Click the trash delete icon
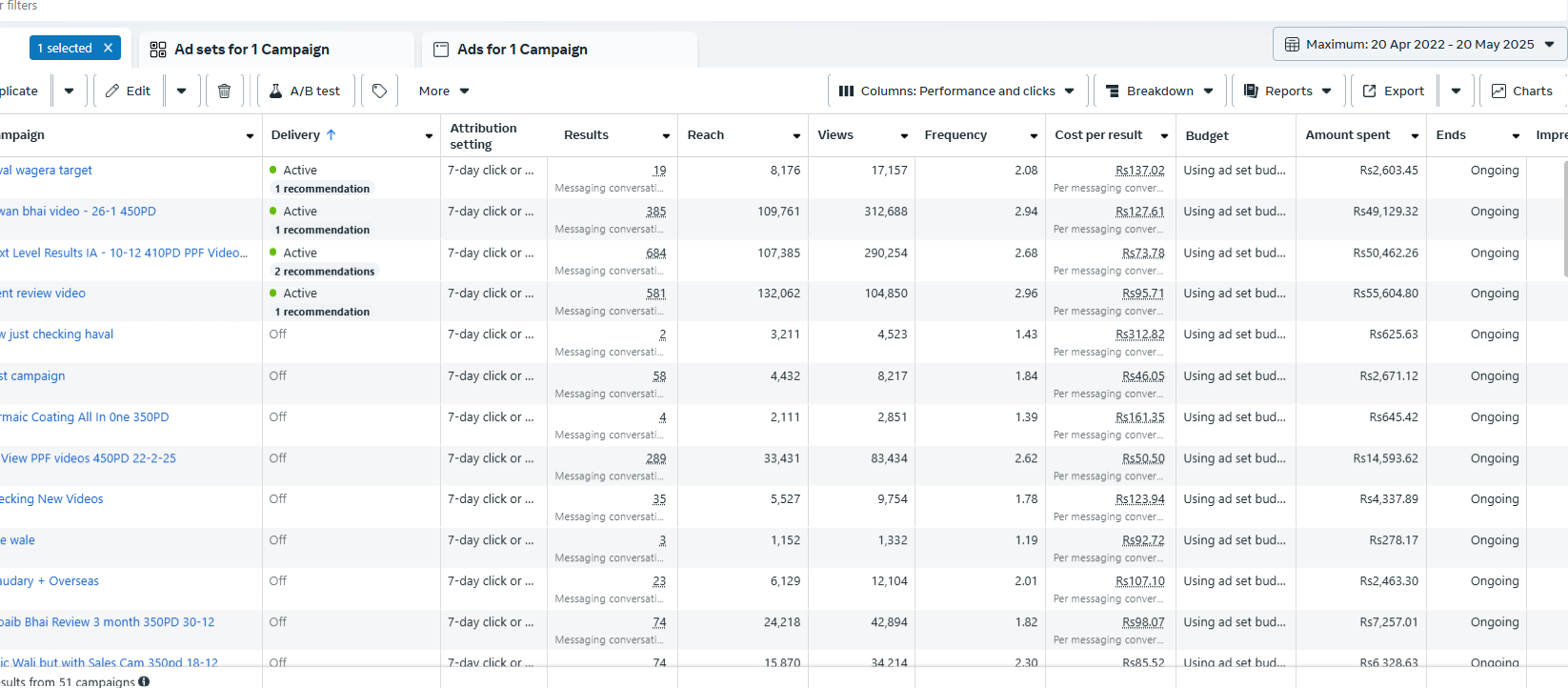This screenshot has width=1568, height=688. tap(224, 91)
